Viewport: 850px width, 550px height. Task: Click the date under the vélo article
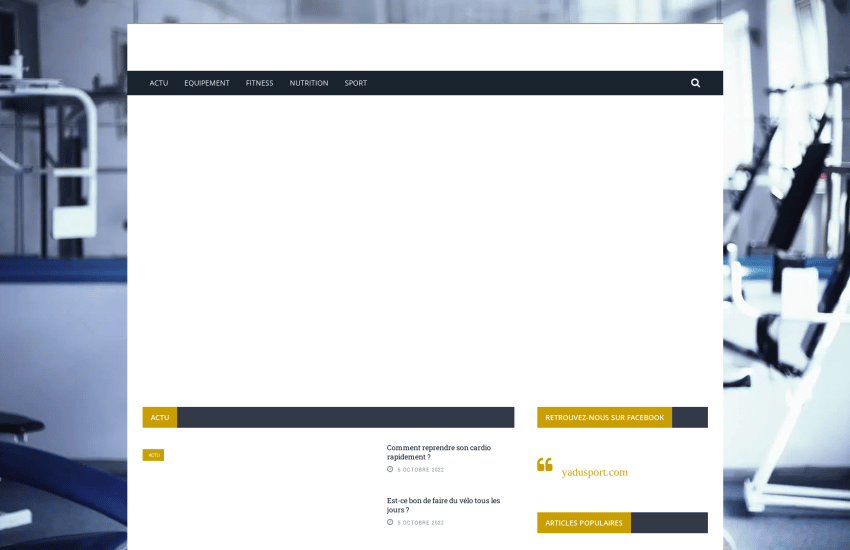(x=420, y=522)
